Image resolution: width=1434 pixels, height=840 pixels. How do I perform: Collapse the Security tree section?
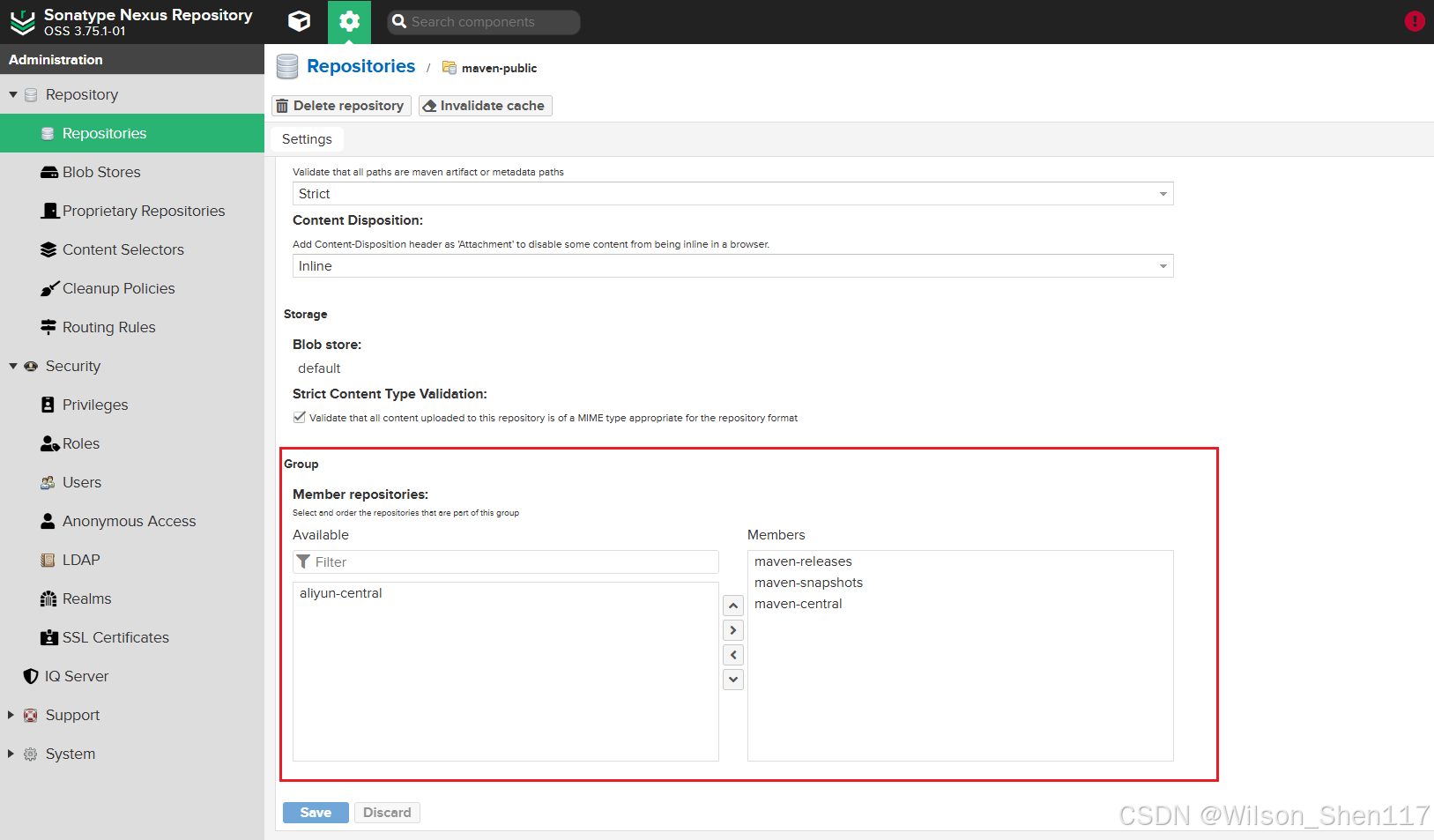13,366
